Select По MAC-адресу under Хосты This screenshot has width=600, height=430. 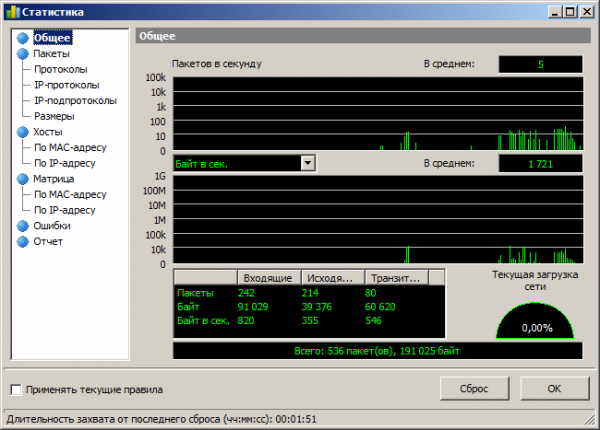(70, 148)
